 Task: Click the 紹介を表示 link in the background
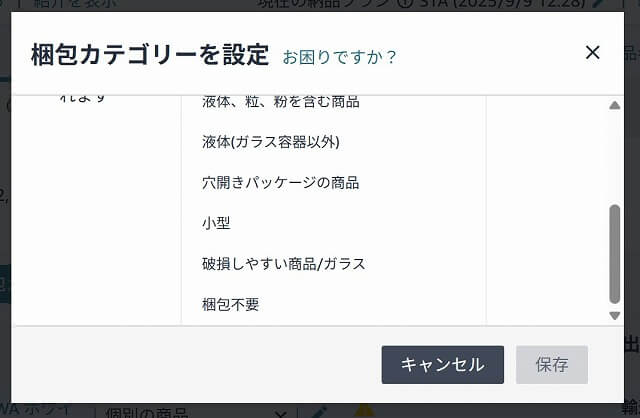pyautogui.click(x=74, y=4)
